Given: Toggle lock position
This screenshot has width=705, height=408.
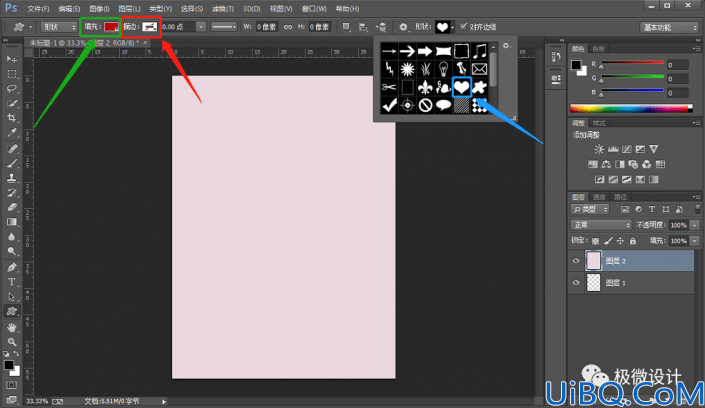Looking at the screenshot, I should click(620, 241).
